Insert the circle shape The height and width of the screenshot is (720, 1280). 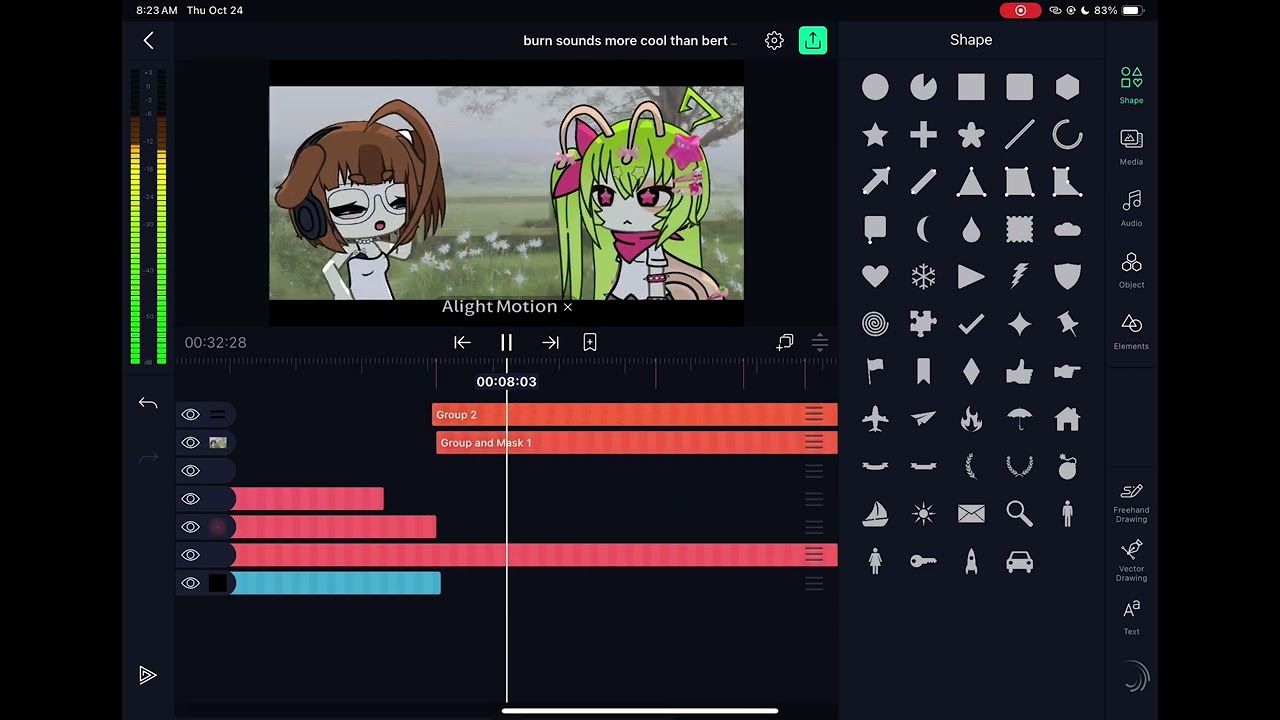[x=875, y=87]
